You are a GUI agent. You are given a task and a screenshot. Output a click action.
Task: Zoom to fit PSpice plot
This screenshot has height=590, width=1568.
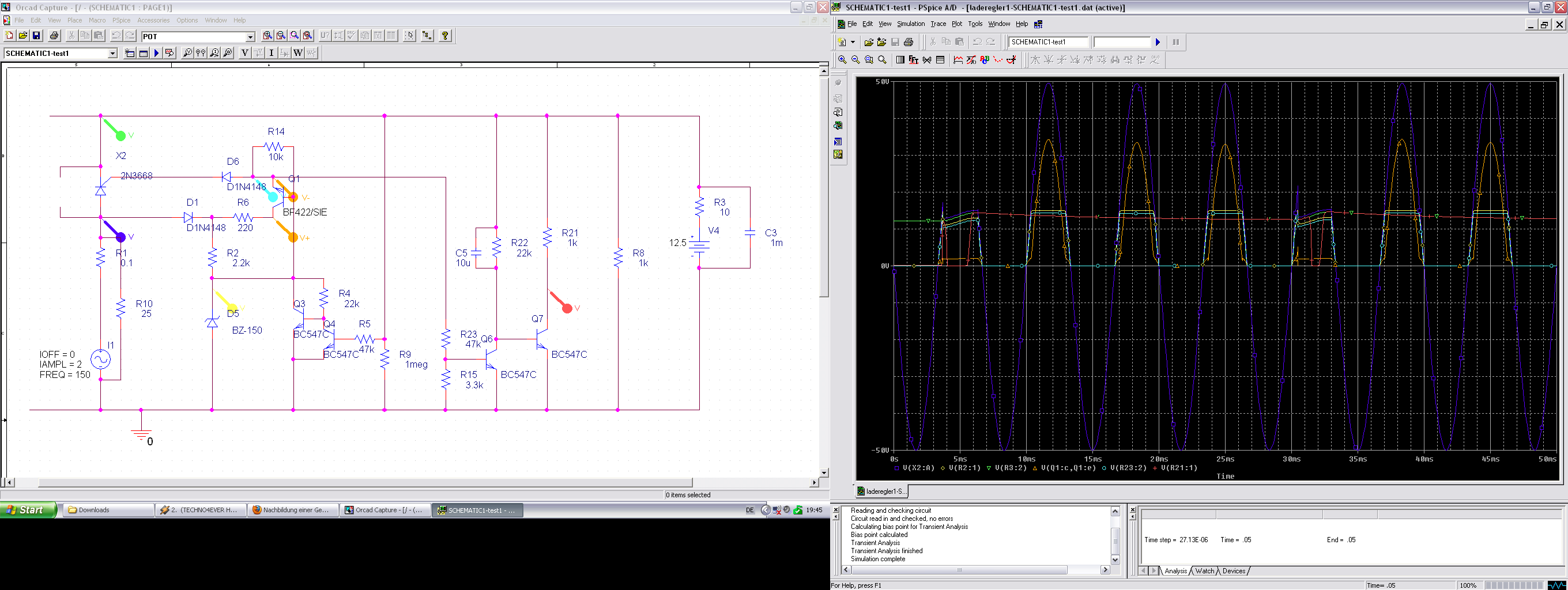coord(883,59)
